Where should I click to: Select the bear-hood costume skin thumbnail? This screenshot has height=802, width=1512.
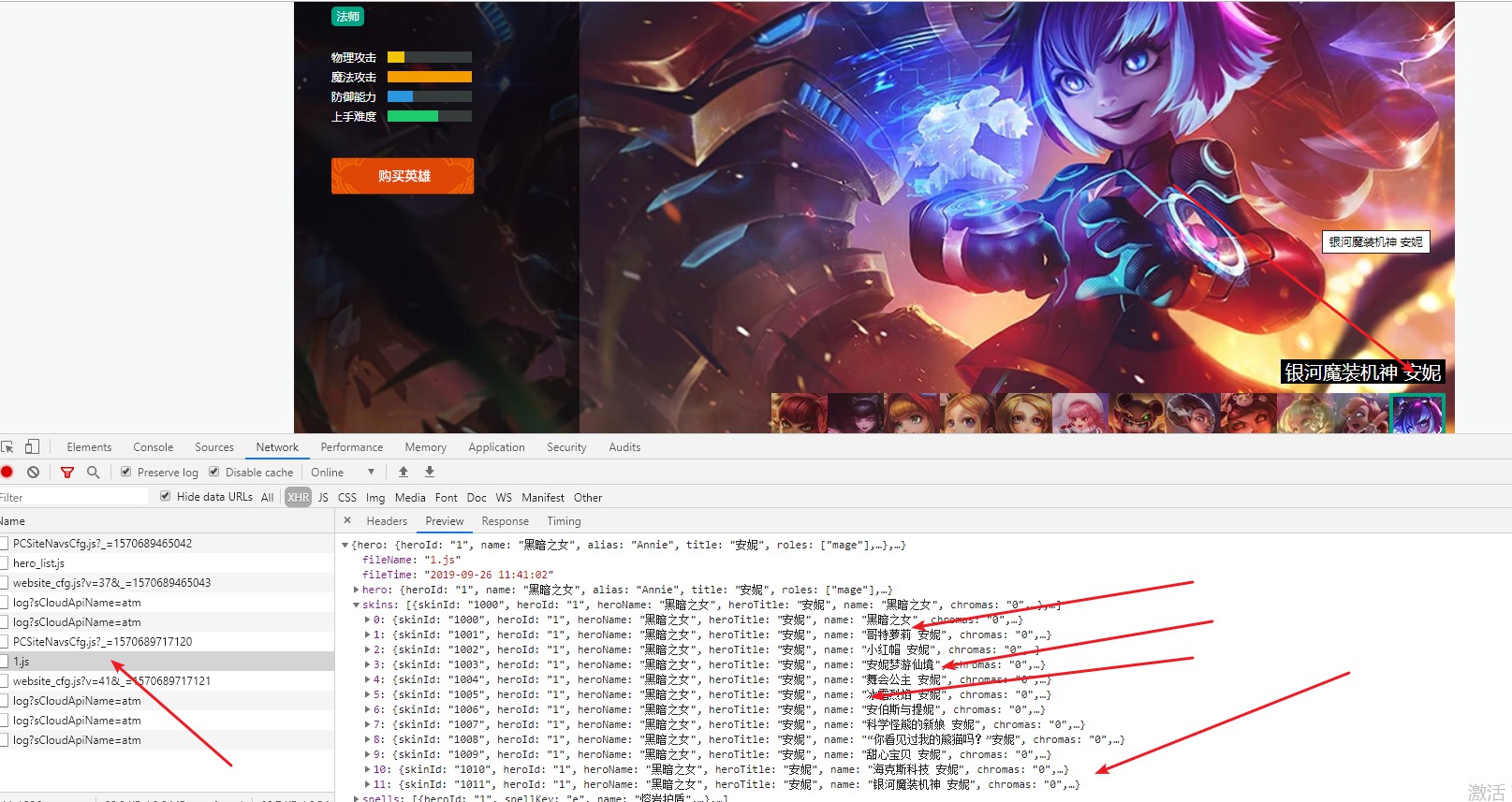[x=1136, y=414]
